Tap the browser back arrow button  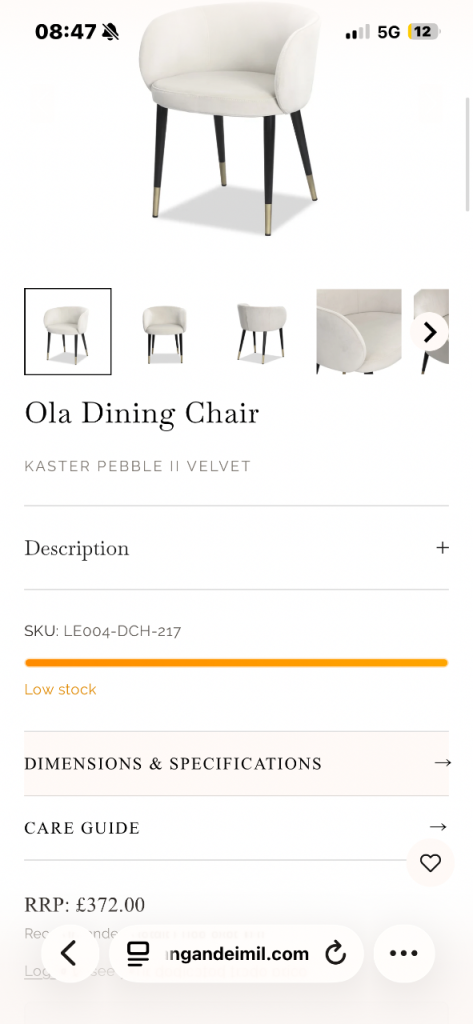coord(70,953)
